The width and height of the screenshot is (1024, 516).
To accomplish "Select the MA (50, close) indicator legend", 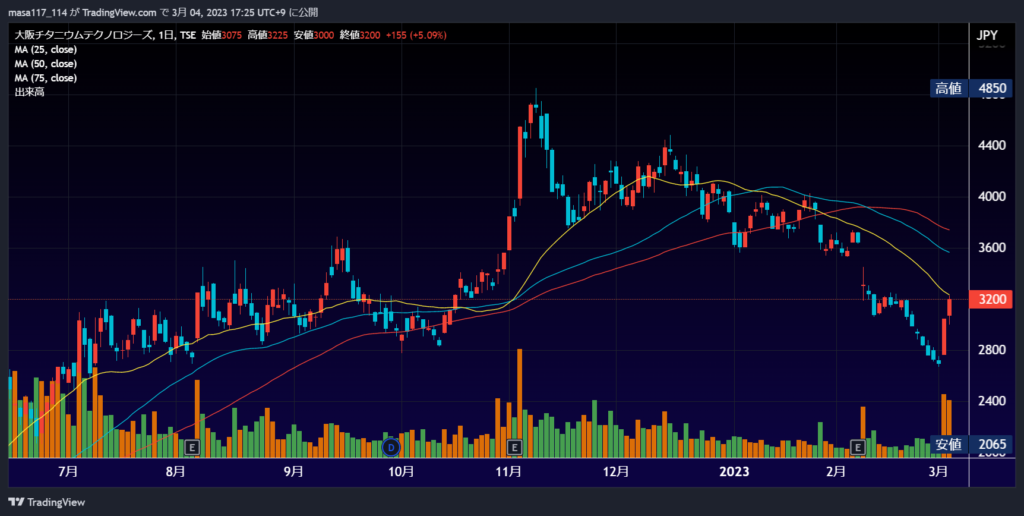I will coord(46,64).
